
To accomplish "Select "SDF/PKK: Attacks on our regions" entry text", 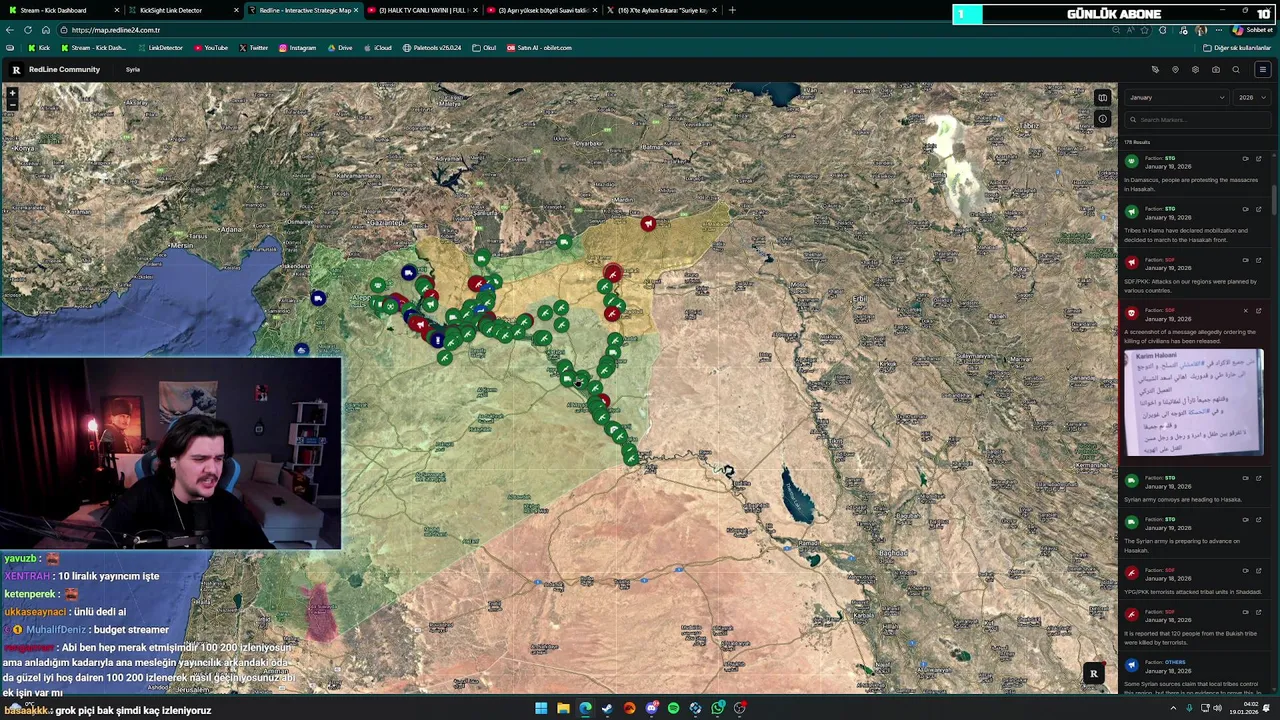I will [1190, 286].
